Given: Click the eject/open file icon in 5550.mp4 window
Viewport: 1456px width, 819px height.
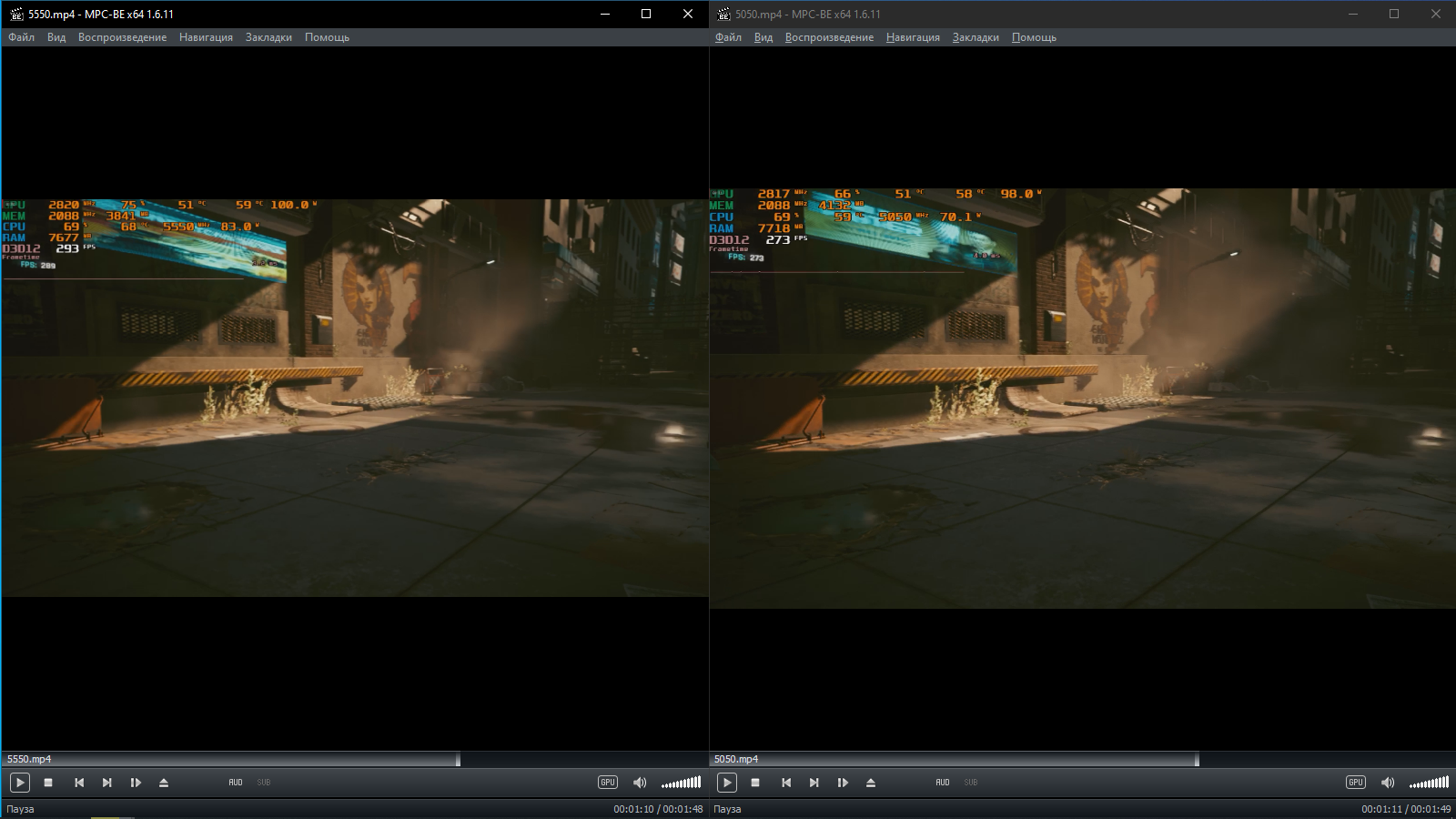Looking at the screenshot, I should tap(164, 783).
